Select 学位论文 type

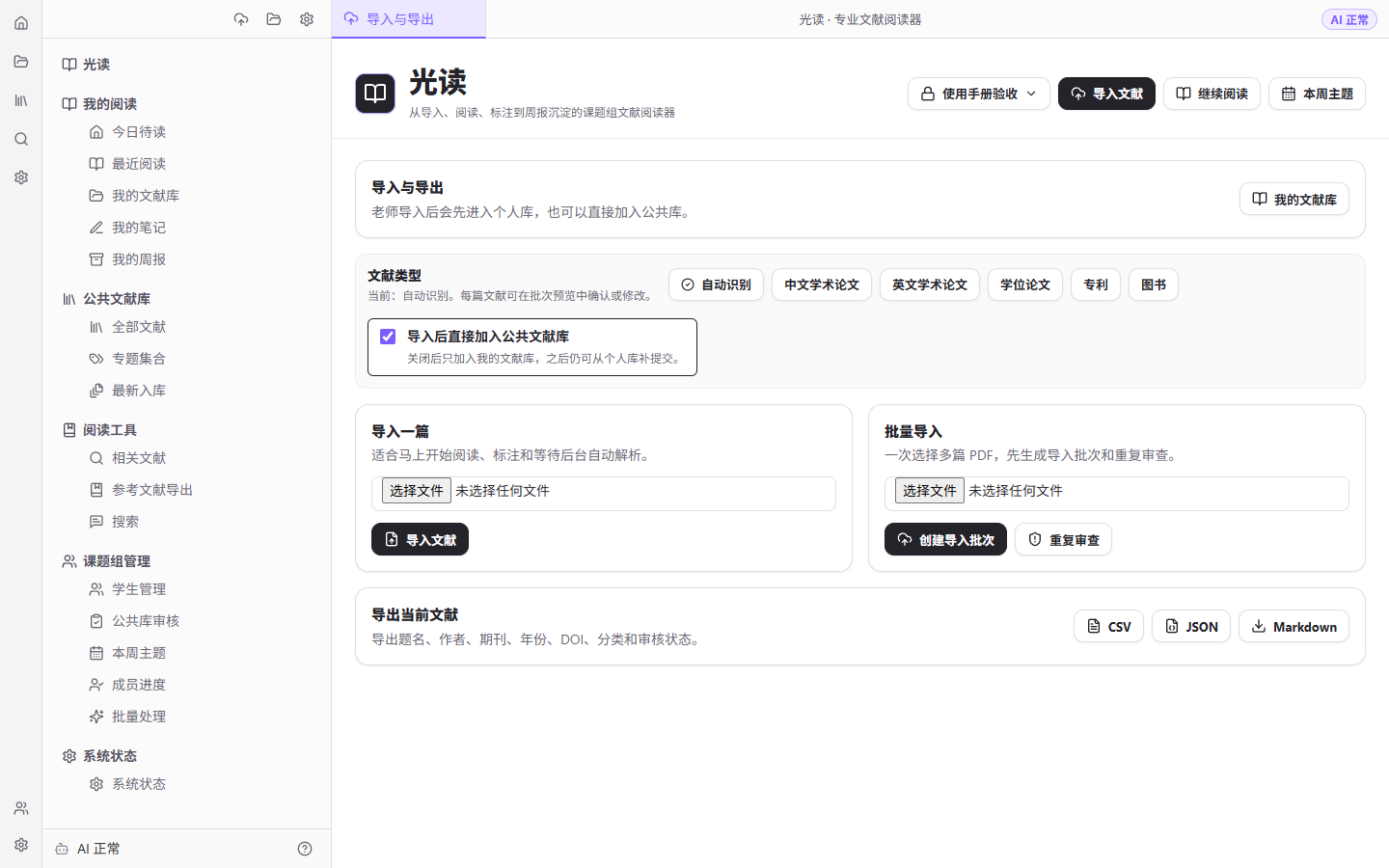coord(1025,285)
